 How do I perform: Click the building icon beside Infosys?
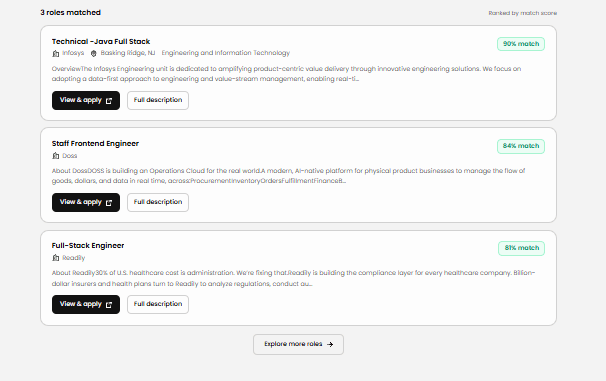point(56,53)
